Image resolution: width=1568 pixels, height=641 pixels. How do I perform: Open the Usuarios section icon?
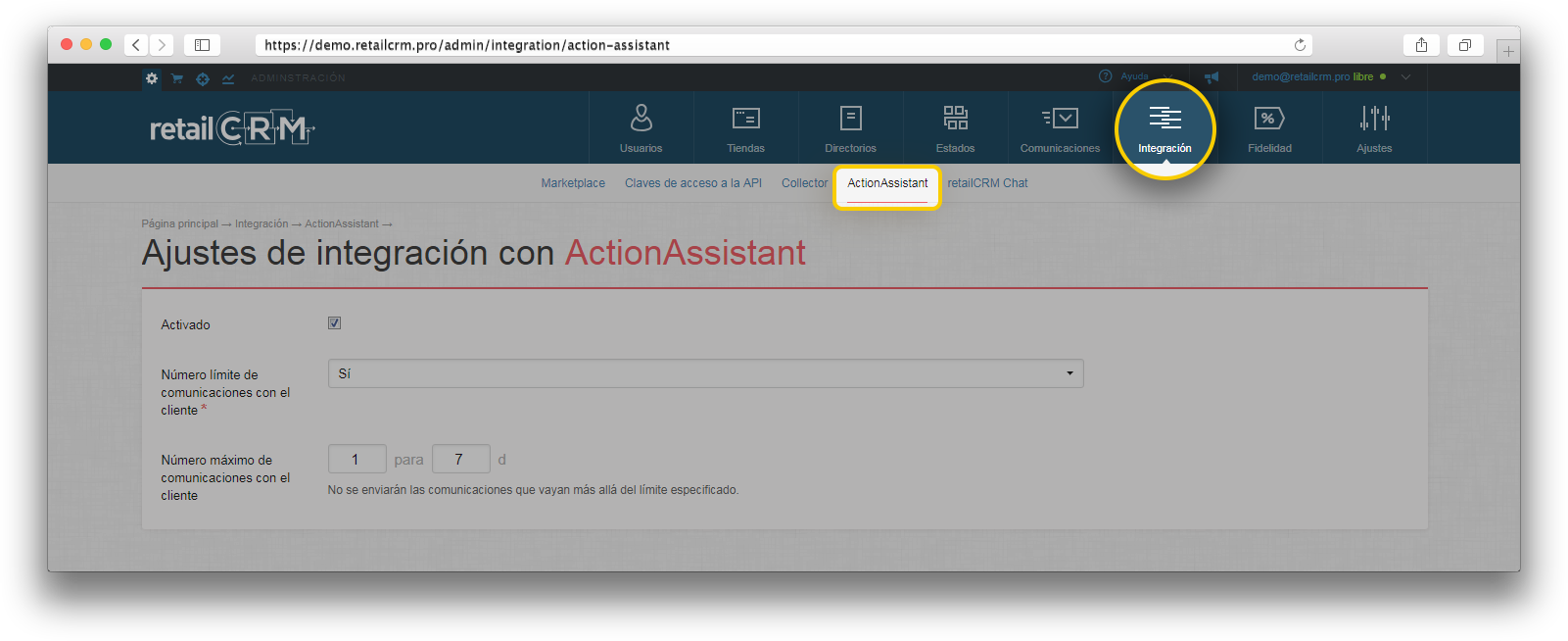[641, 119]
